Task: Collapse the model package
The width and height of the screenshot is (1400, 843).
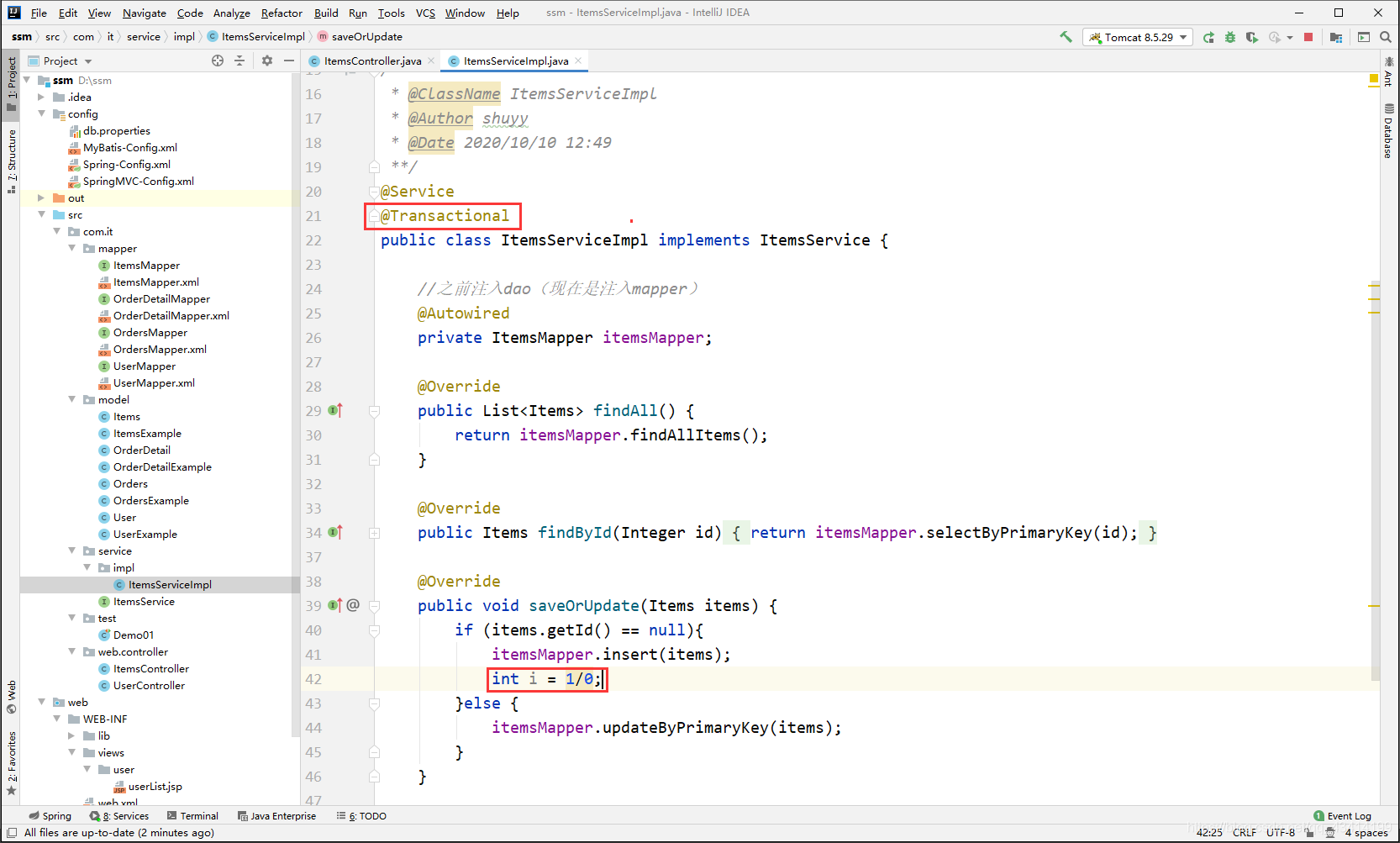Action: 71,400
